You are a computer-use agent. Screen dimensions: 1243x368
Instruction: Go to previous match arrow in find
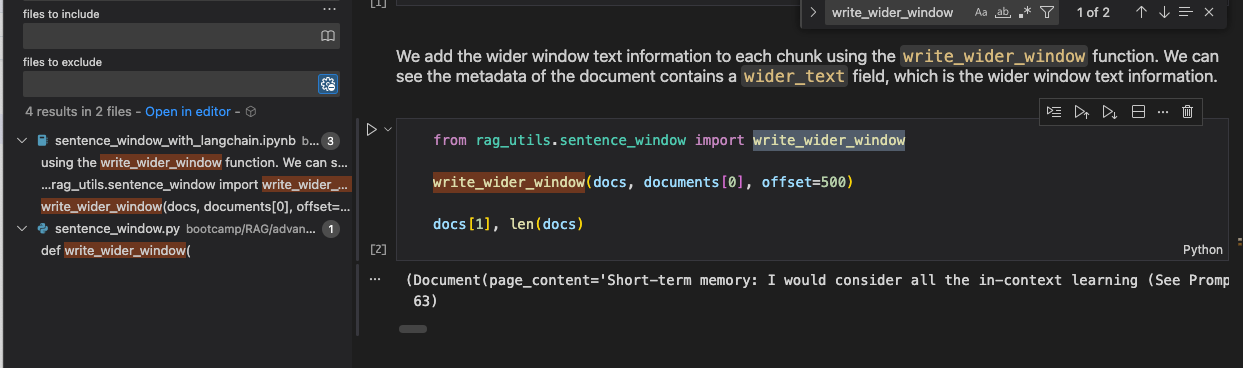(x=1141, y=12)
